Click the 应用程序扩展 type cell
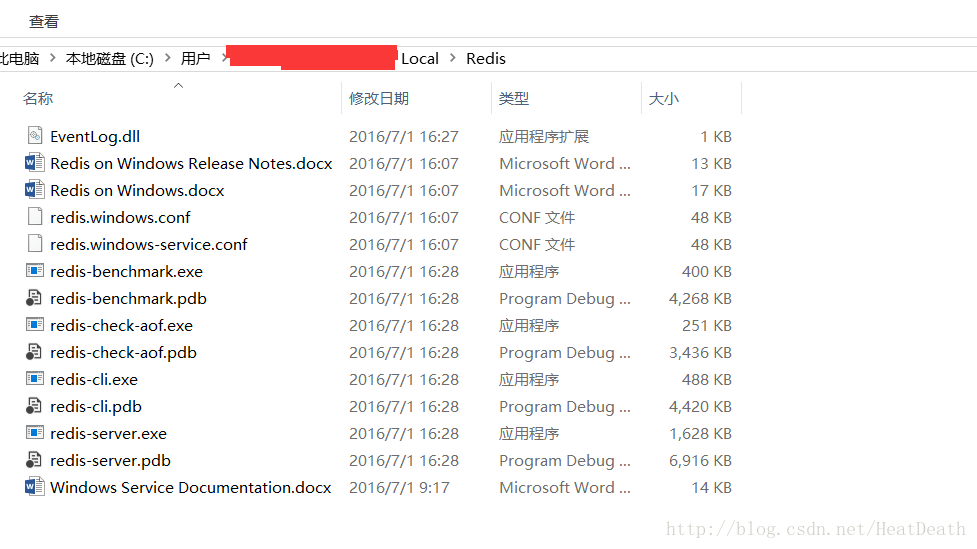Screen dimensions: 977x549 coord(544,136)
